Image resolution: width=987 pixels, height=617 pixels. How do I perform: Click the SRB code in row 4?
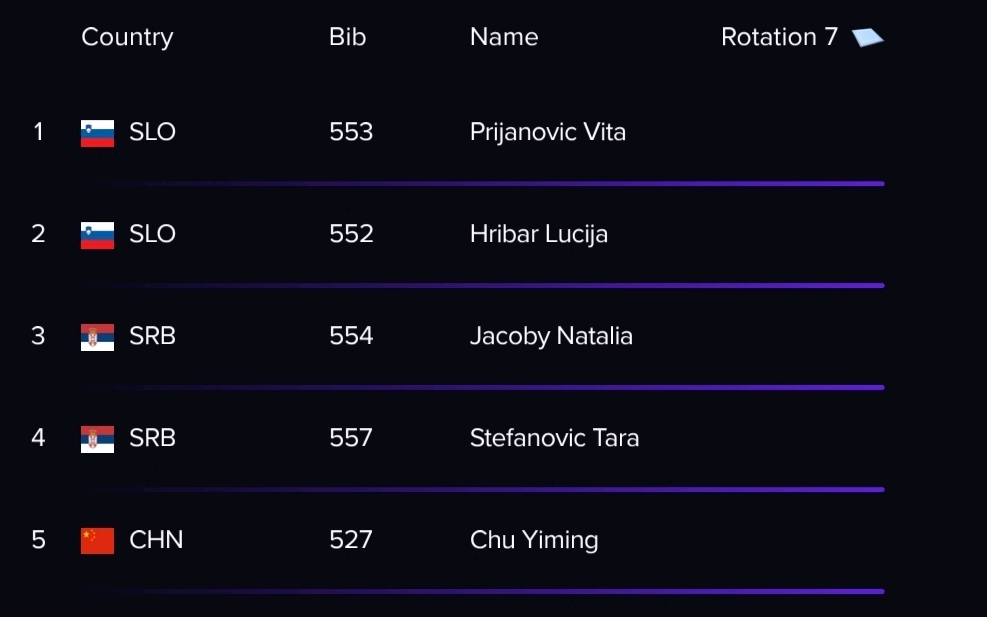pos(152,438)
